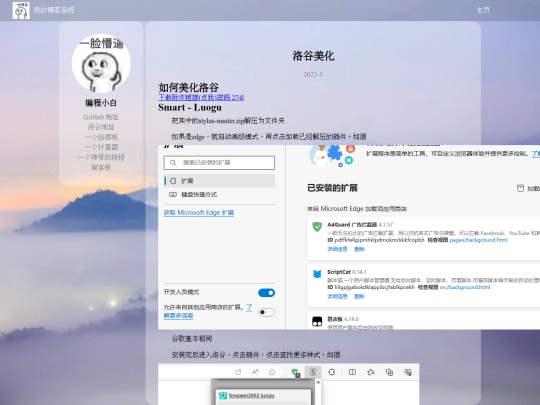Click the 洛谷美化 article title

pos(313,56)
